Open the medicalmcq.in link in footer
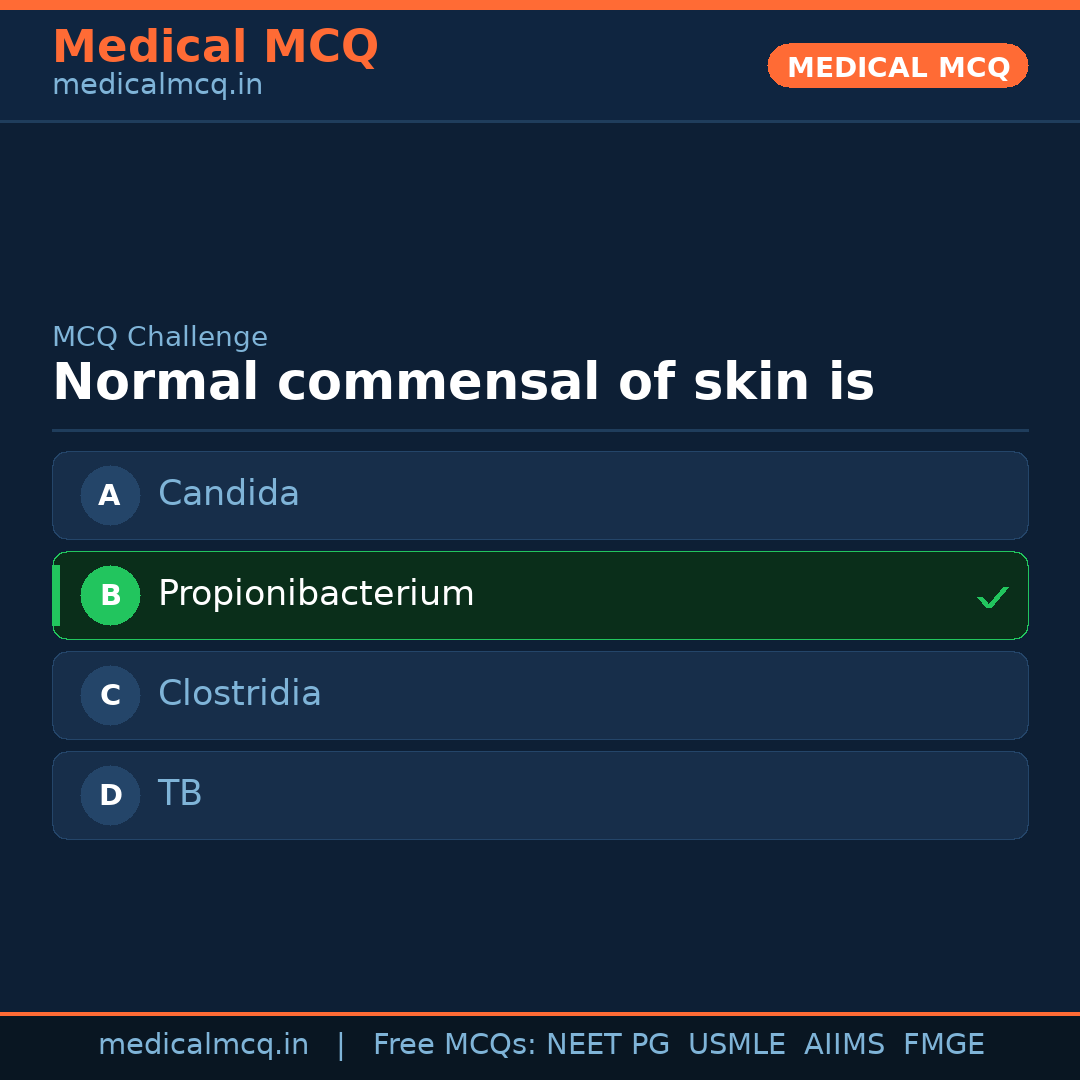This screenshot has height=1080, width=1080. point(203,1045)
